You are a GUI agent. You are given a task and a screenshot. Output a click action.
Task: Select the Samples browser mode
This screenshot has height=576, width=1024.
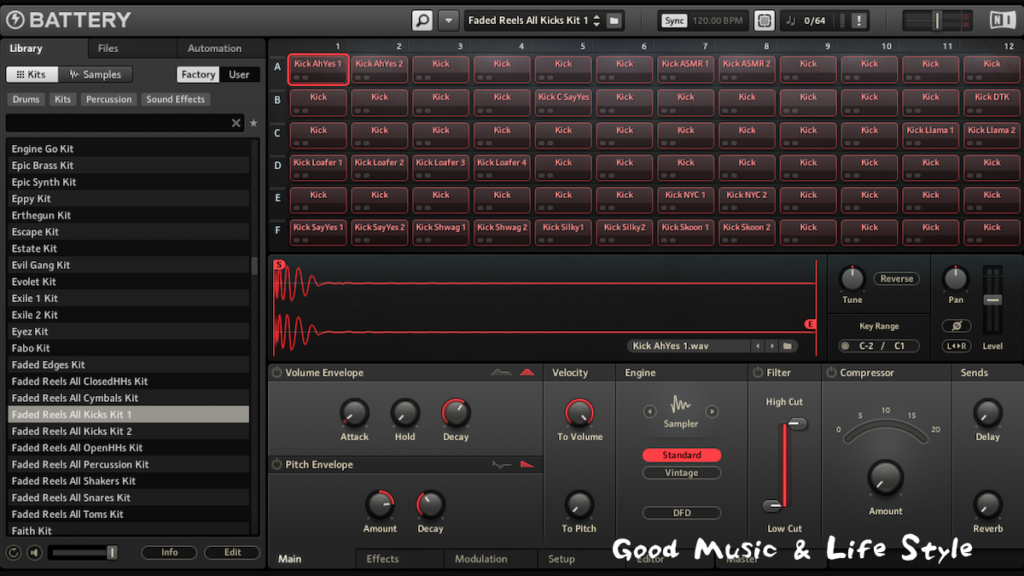click(x=95, y=74)
